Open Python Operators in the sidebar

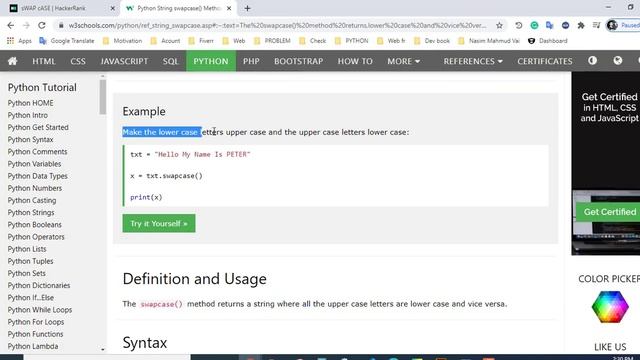pyautogui.click(x=36, y=237)
